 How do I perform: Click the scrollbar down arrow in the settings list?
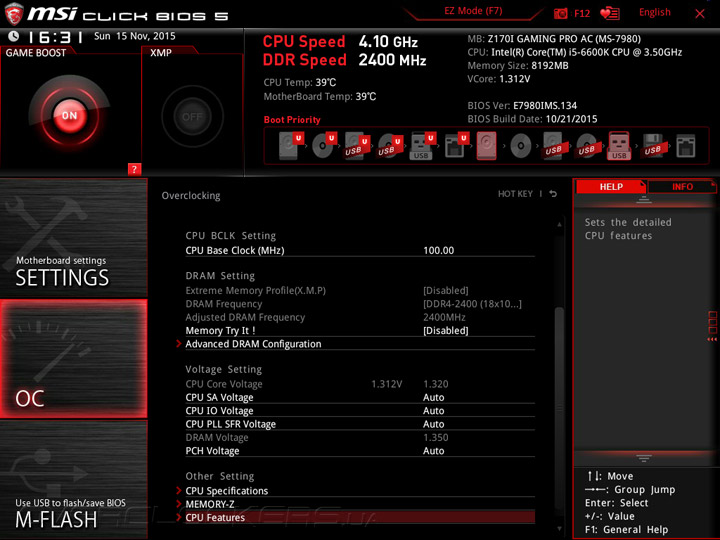tap(559, 529)
